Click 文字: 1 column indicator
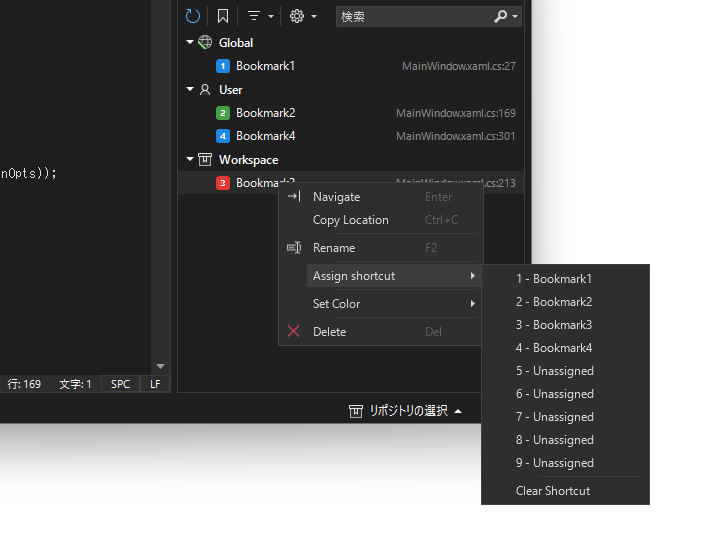The image size is (720, 540). point(75,384)
